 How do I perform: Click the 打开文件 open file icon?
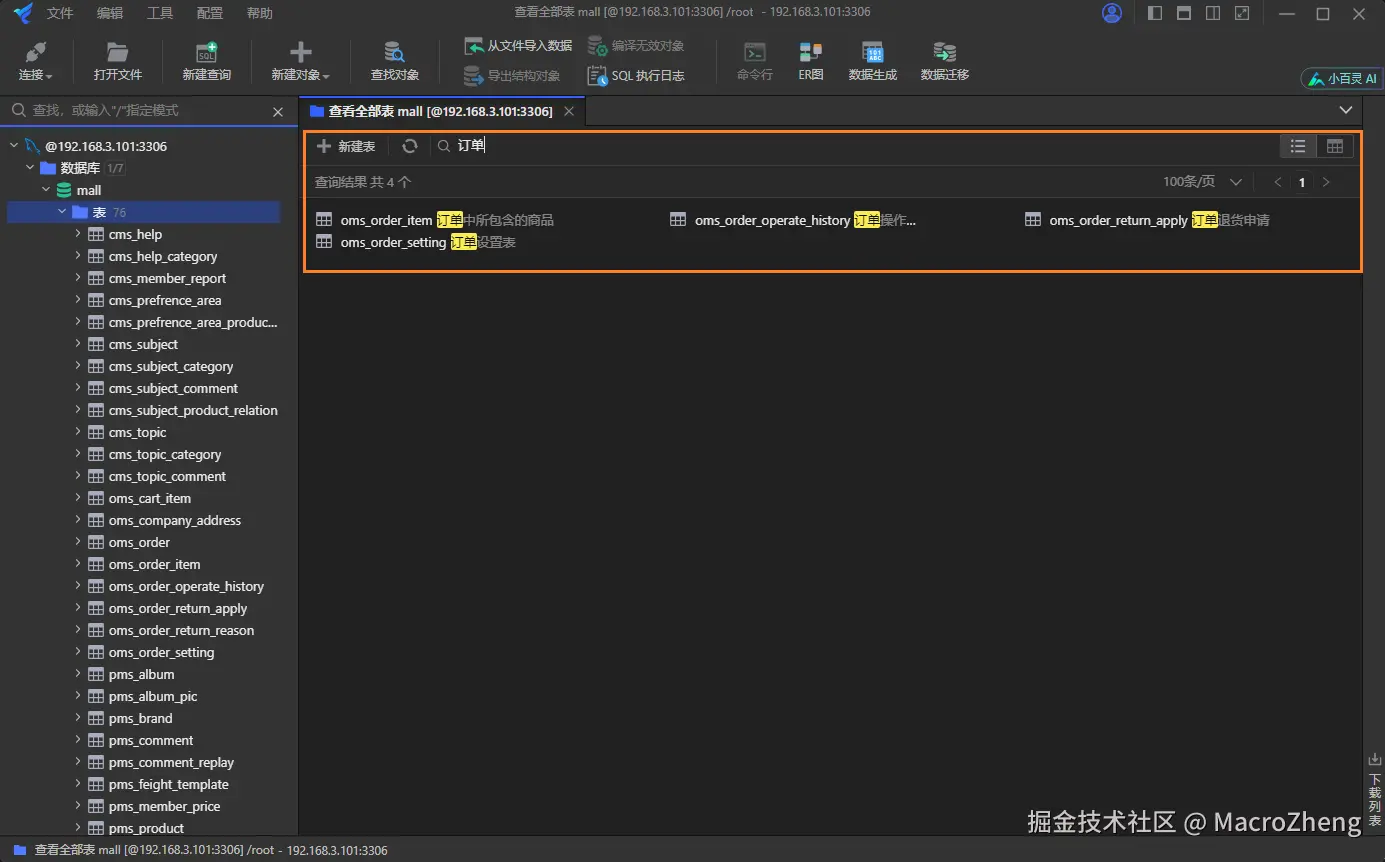click(x=118, y=61)
